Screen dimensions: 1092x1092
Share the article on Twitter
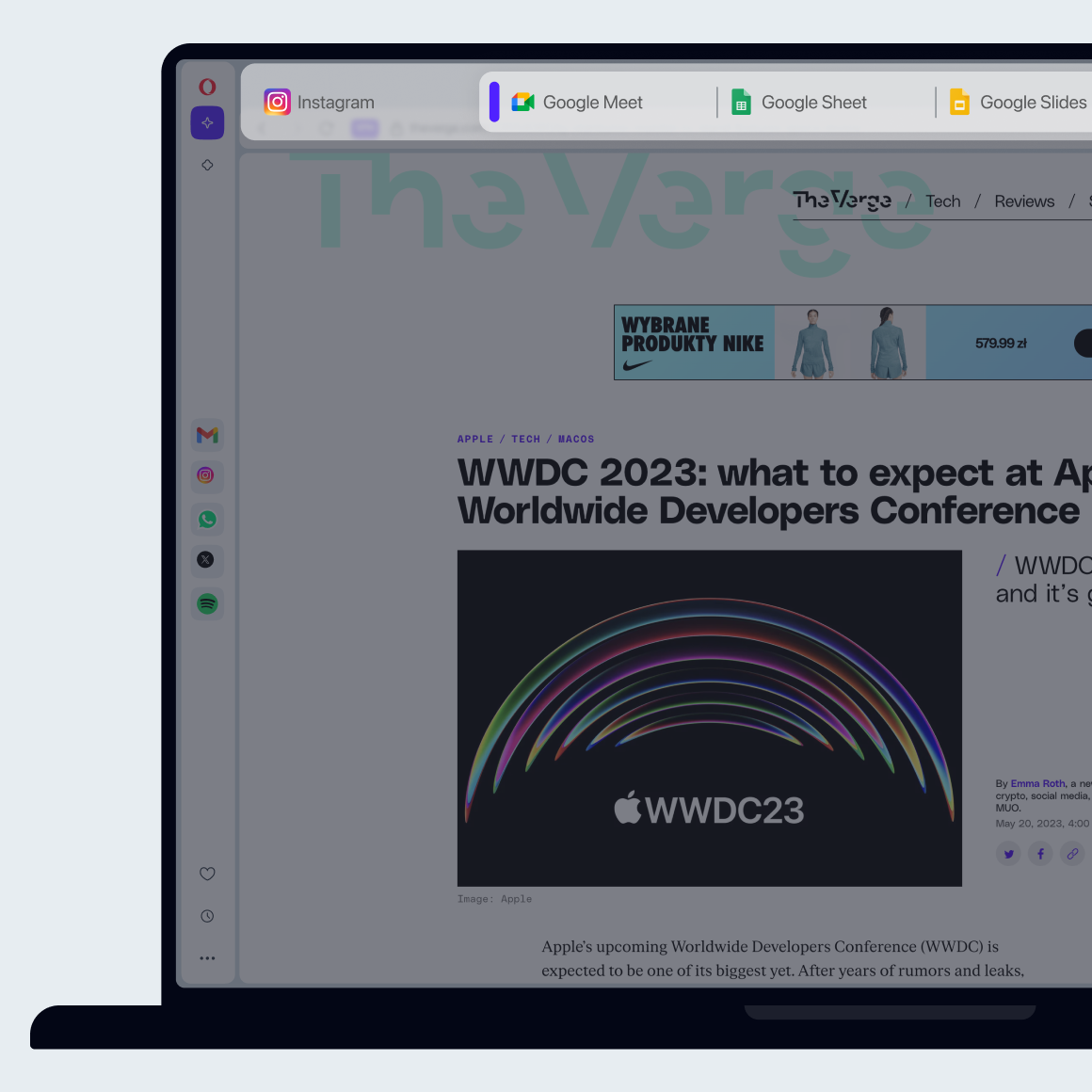[x=1008, y=854]
